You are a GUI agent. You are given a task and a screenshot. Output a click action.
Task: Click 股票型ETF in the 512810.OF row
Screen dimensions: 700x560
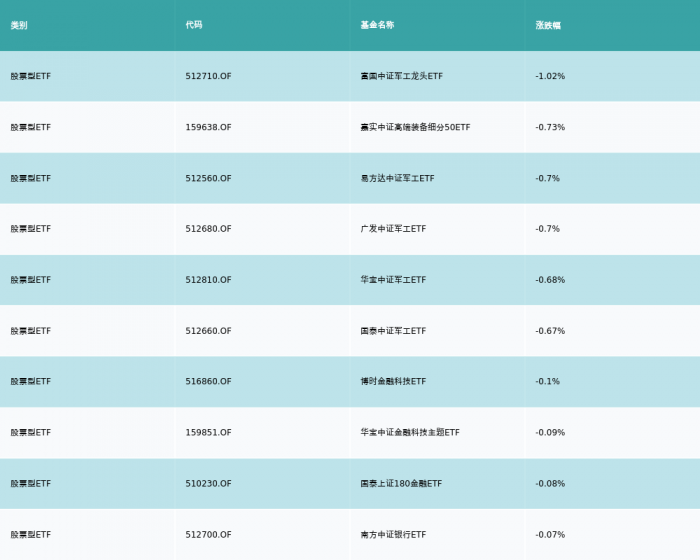coord(31,280)
